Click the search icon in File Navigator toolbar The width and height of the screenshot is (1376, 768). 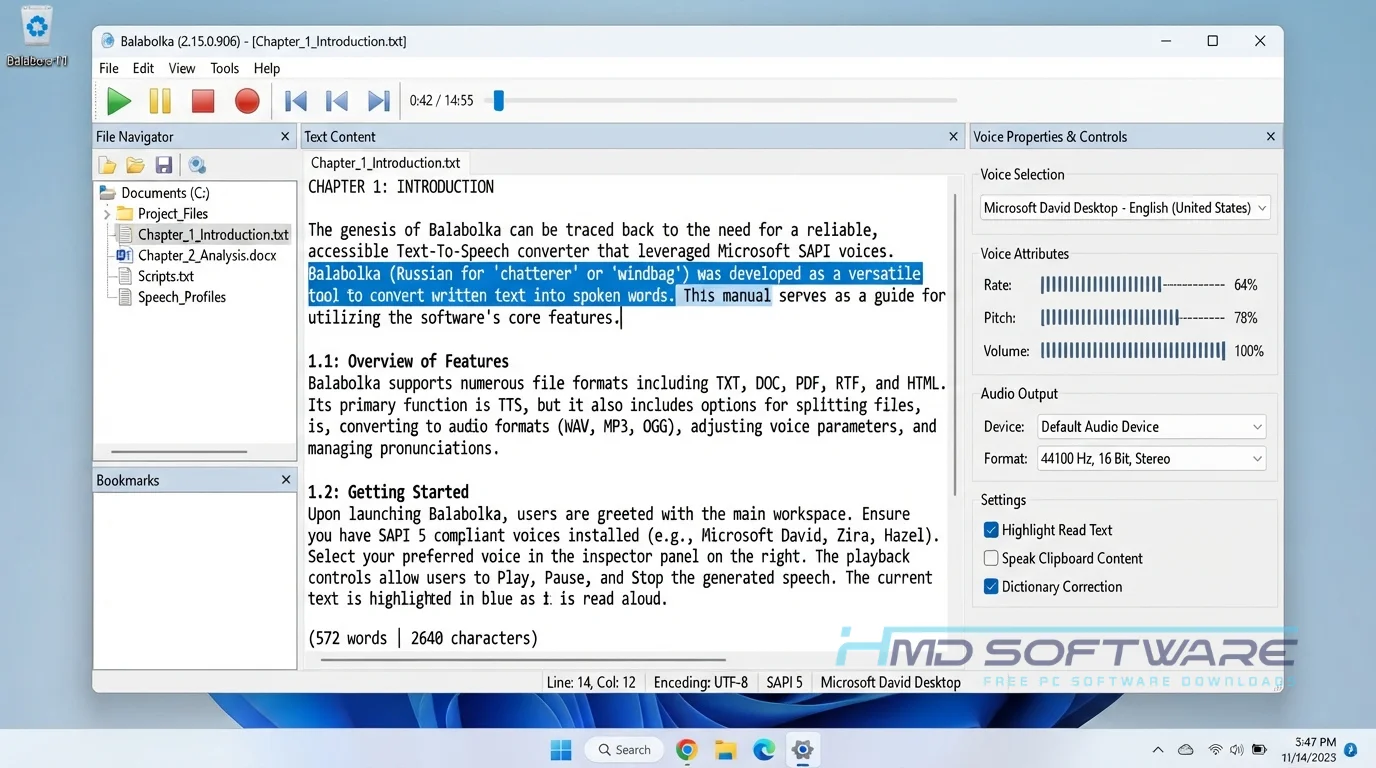tap(197, 166)
